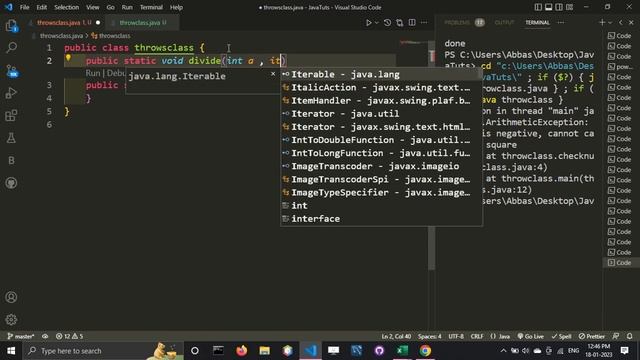Expand the new terminal launch profile dropdown
Image resolution: width=640 pixels, height=360 pixels.
coord(610,23)
